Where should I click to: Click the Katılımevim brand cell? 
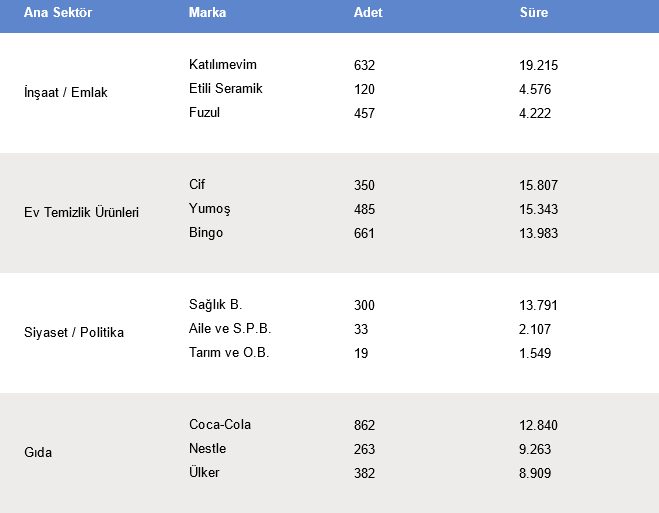223,65
